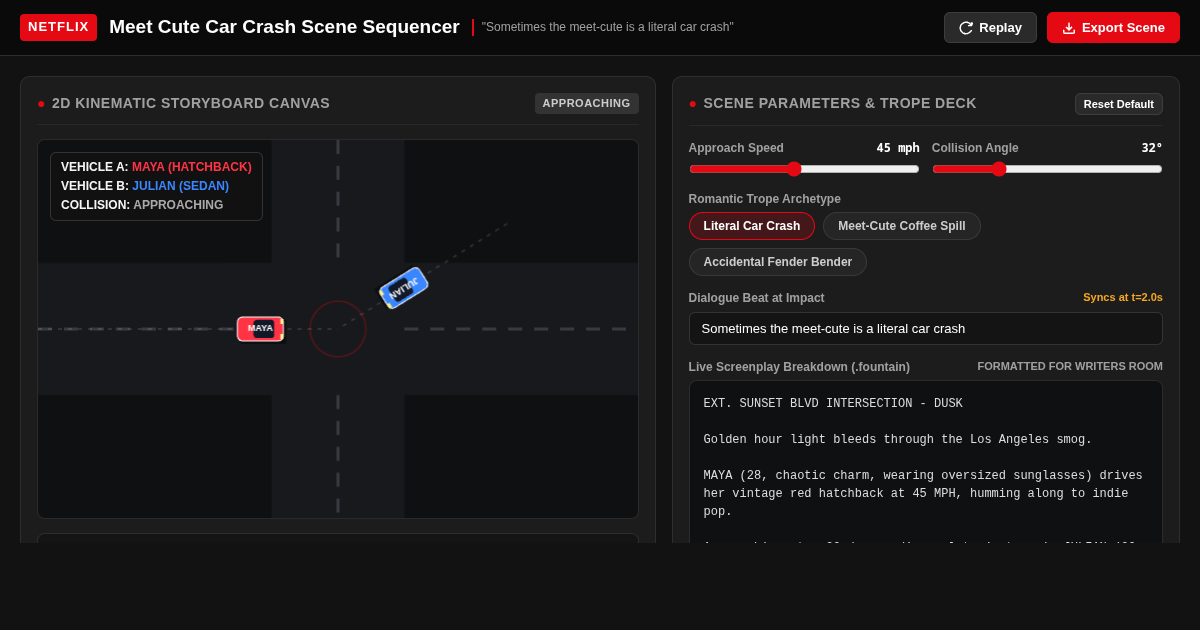Click the 'Syncs at t=2.0s' label
Screen dimensions: 1200x630
click(1123, 297)
